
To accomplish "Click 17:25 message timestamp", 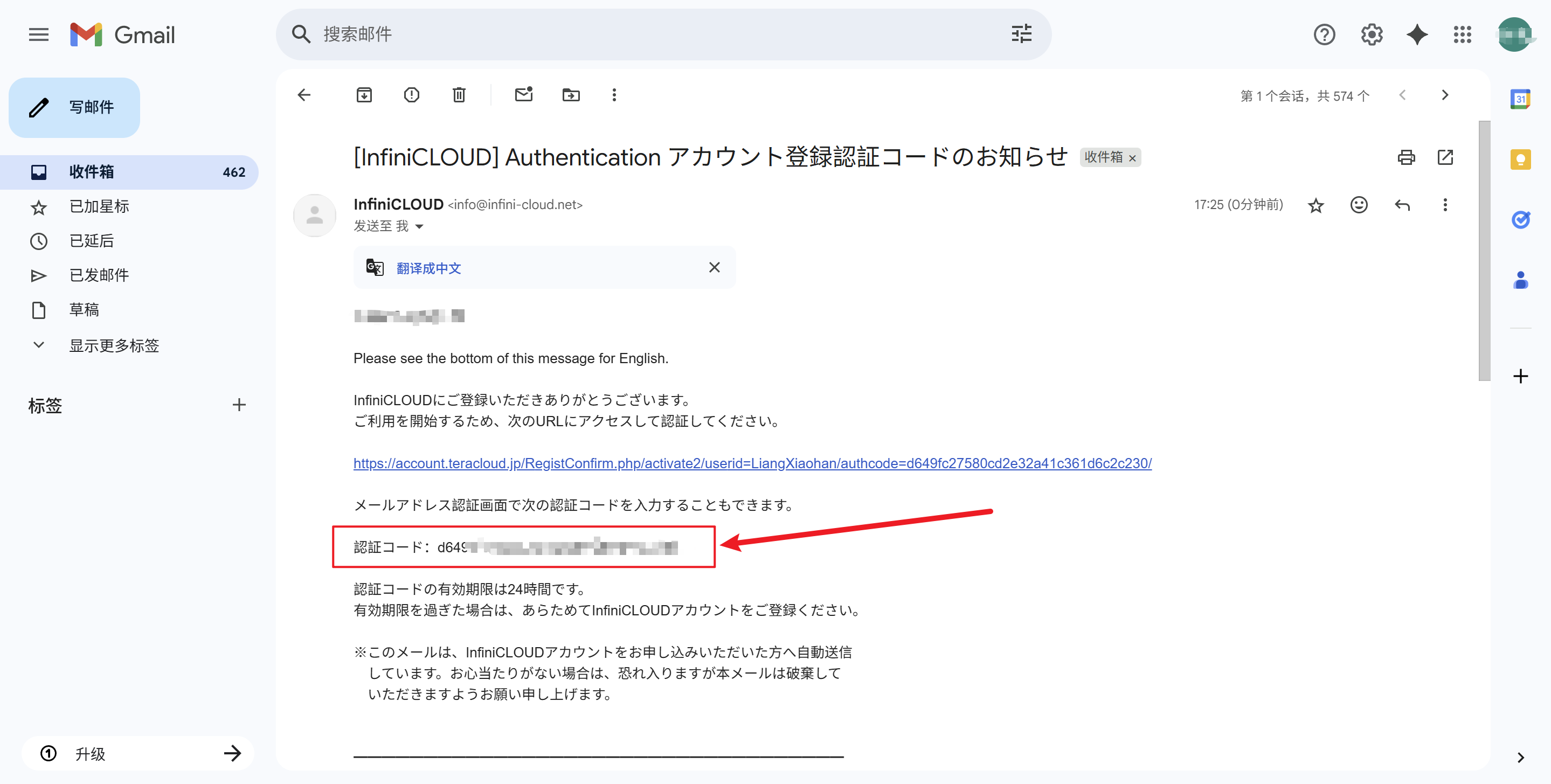I will 1238,205.
